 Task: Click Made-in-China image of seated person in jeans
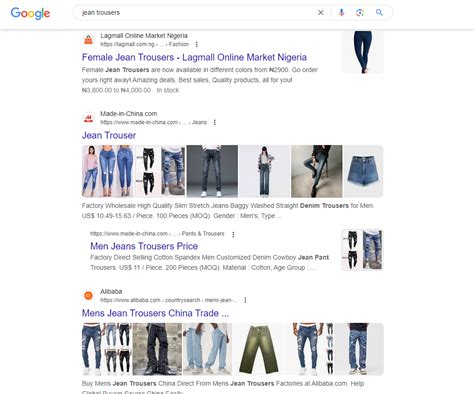(x=317, y=171)
